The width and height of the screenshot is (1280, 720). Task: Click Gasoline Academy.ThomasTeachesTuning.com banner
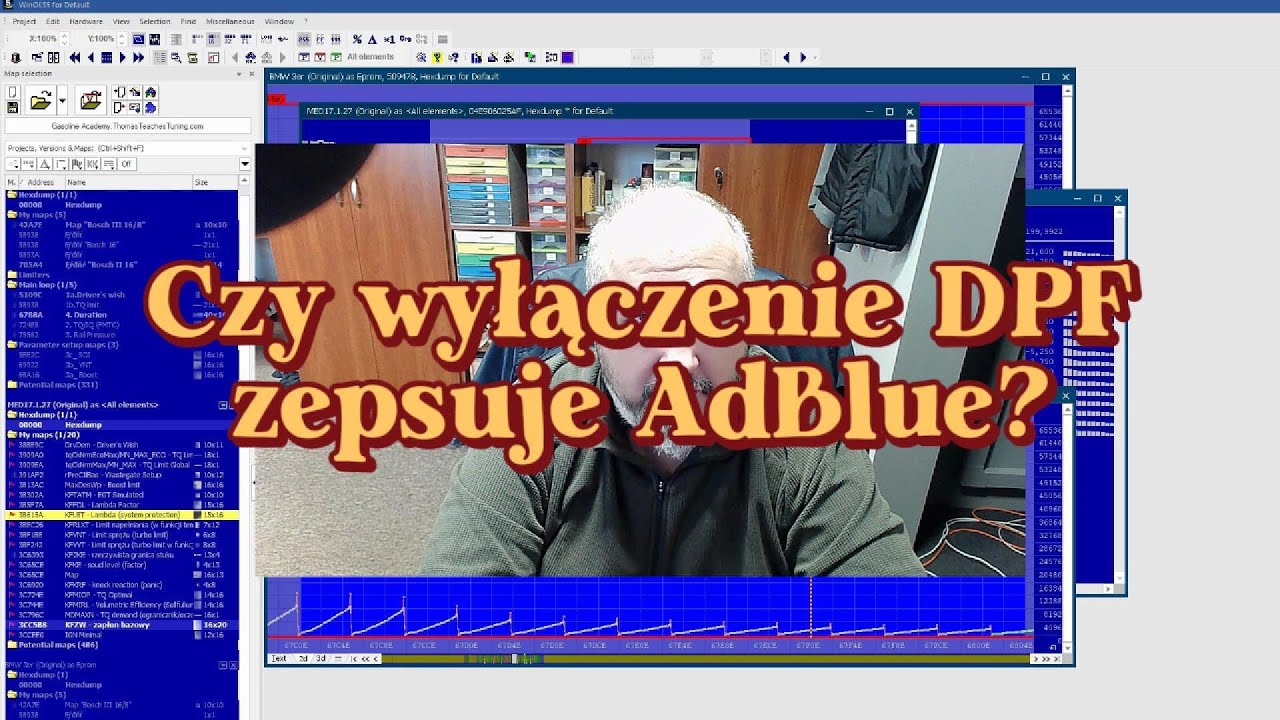127,126
